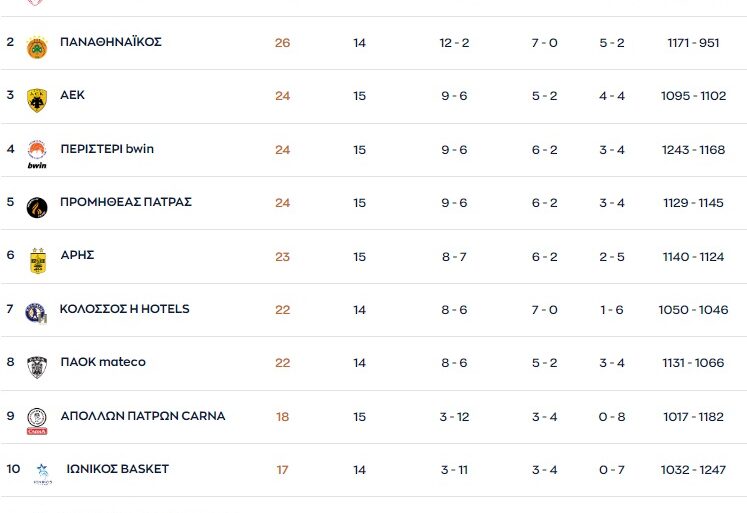Click Panathinaikos points value 26
The width and height of the screenshot is (747, 513).
click(x=282, y=43)
